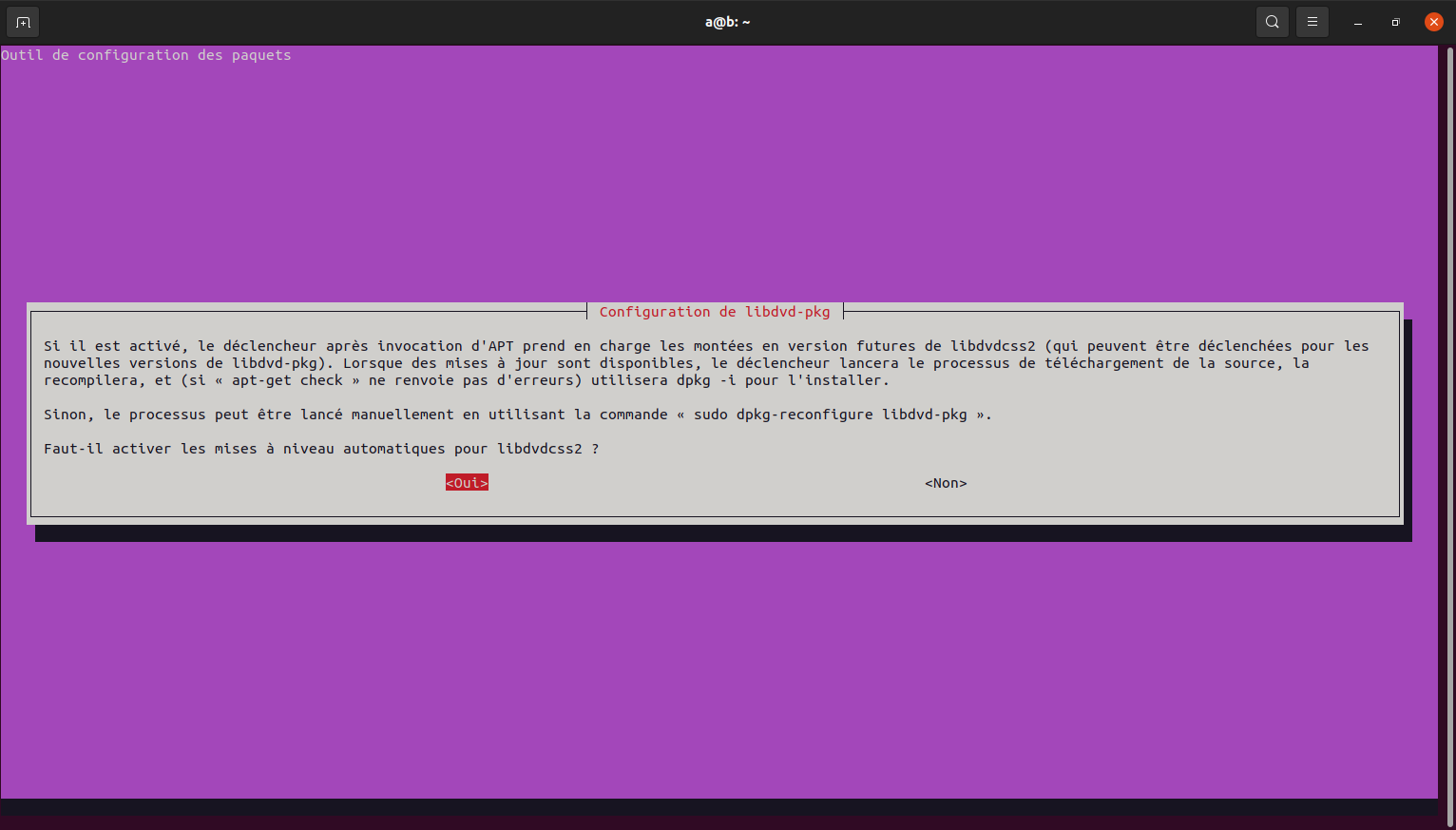
Task: Click the terminal's vertical scrollbar
Action: (x=1449, y=428)
